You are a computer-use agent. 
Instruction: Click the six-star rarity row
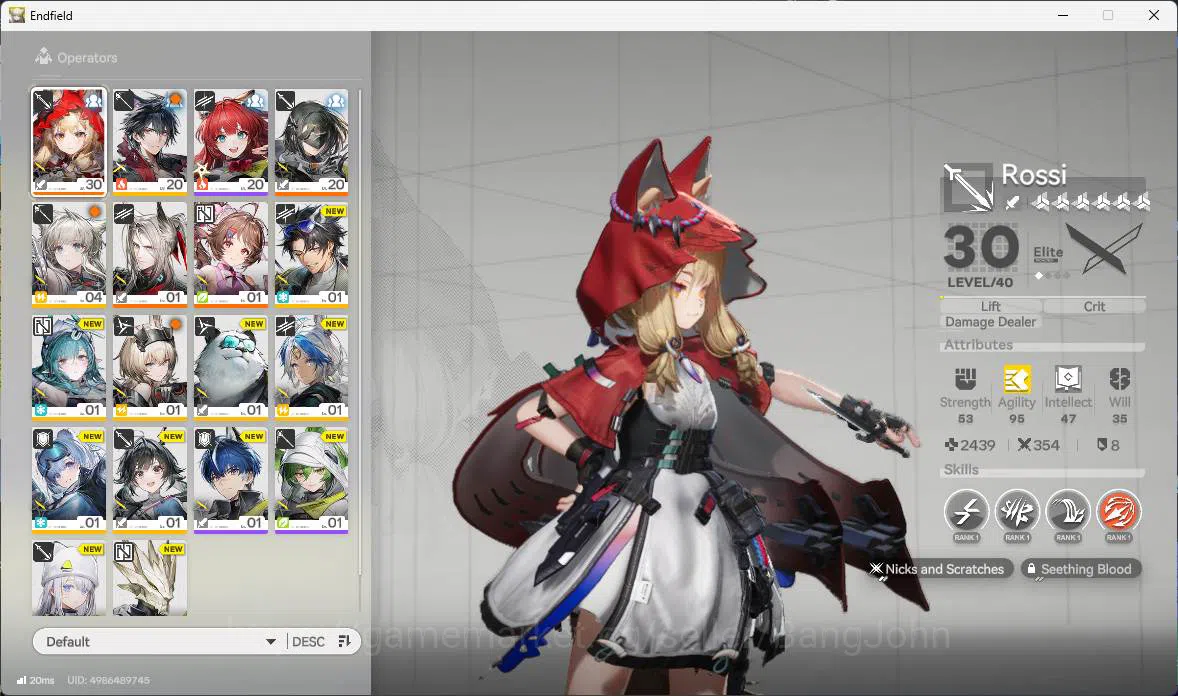pos(1089,201)
